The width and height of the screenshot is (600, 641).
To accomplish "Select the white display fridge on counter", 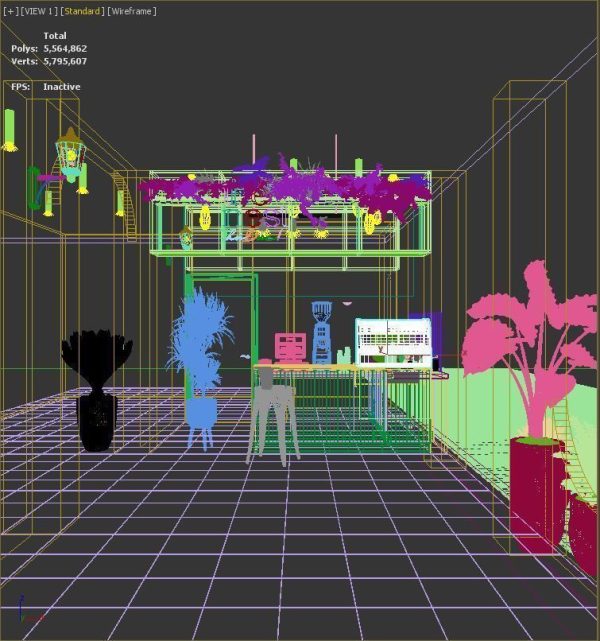I will click(x=393, y=342).
